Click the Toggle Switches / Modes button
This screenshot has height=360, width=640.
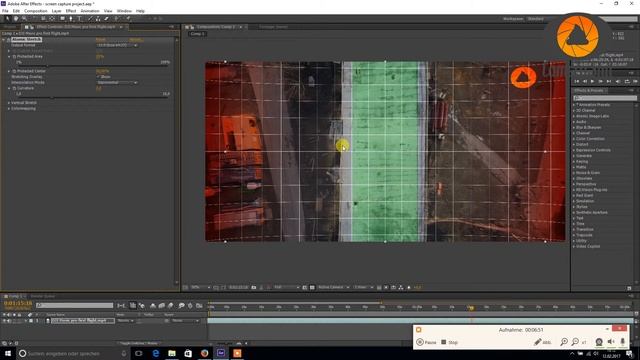click(x=138, y=343)
